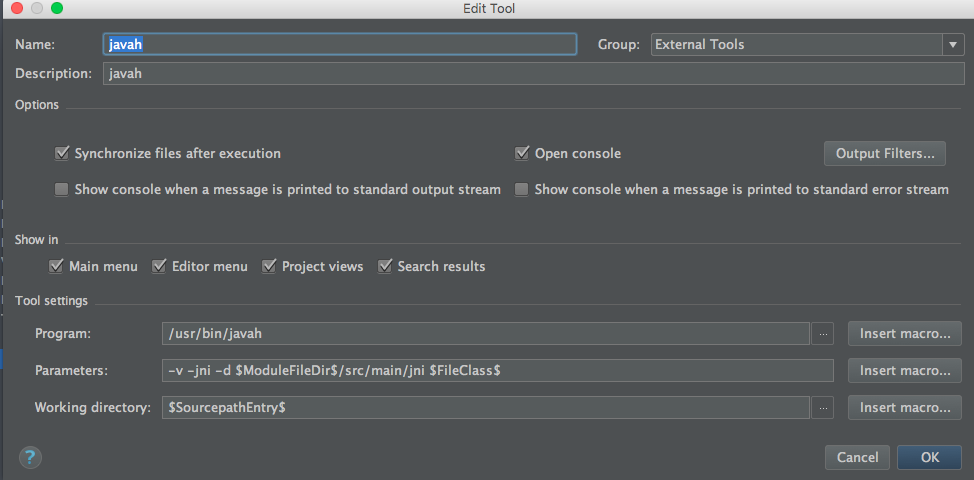Uncheck Main menu in Show in
The image size is (974, 480).
(x=57, y=266)
